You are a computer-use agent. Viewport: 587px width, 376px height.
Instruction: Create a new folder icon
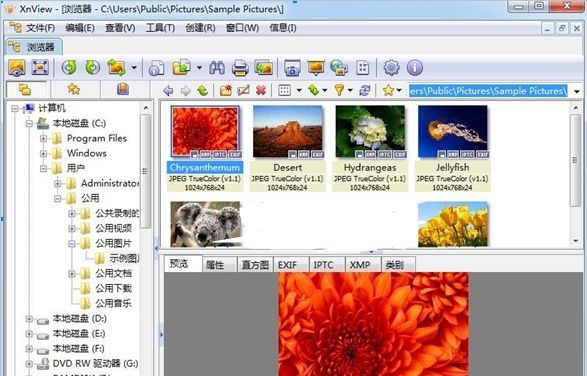226,90
